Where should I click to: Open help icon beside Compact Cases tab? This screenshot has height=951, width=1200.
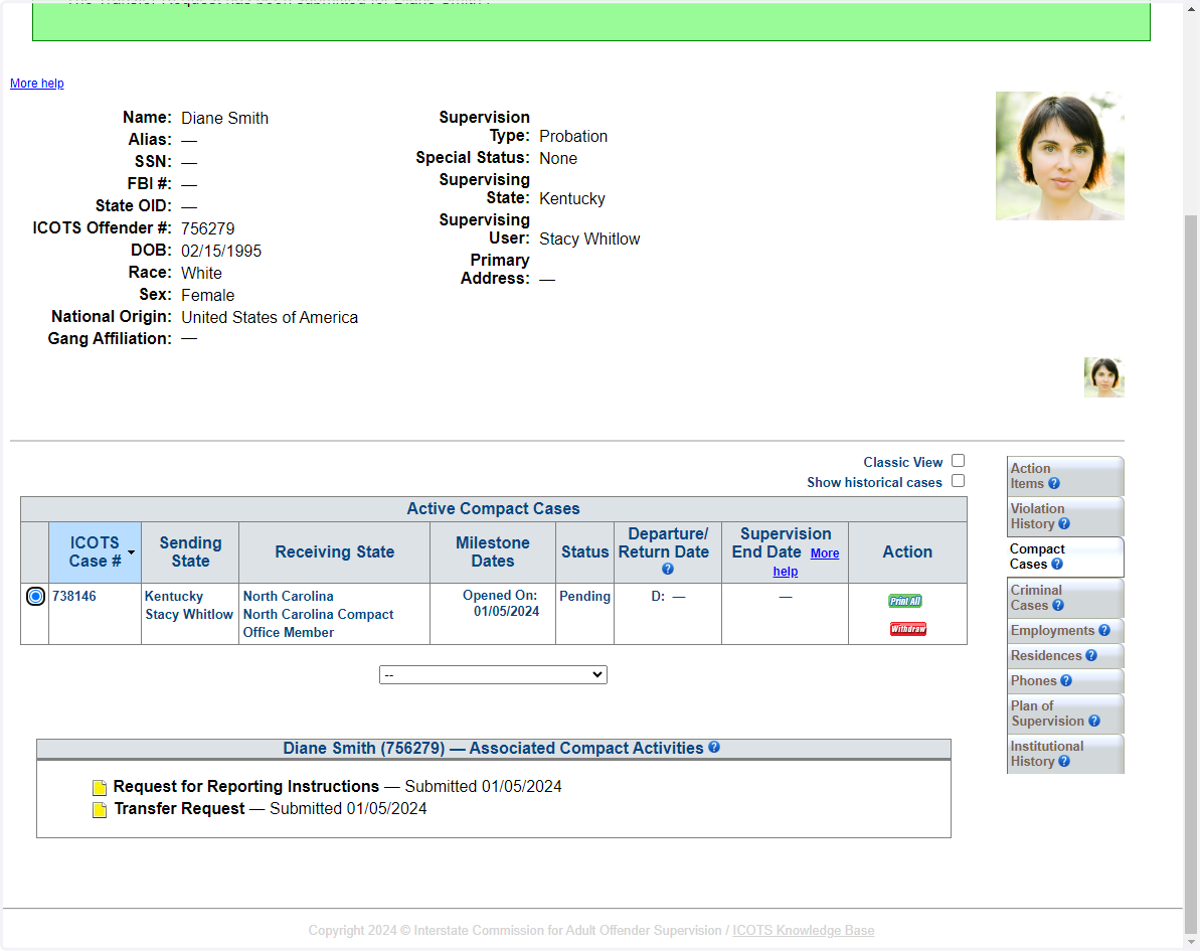point(1057,564)
